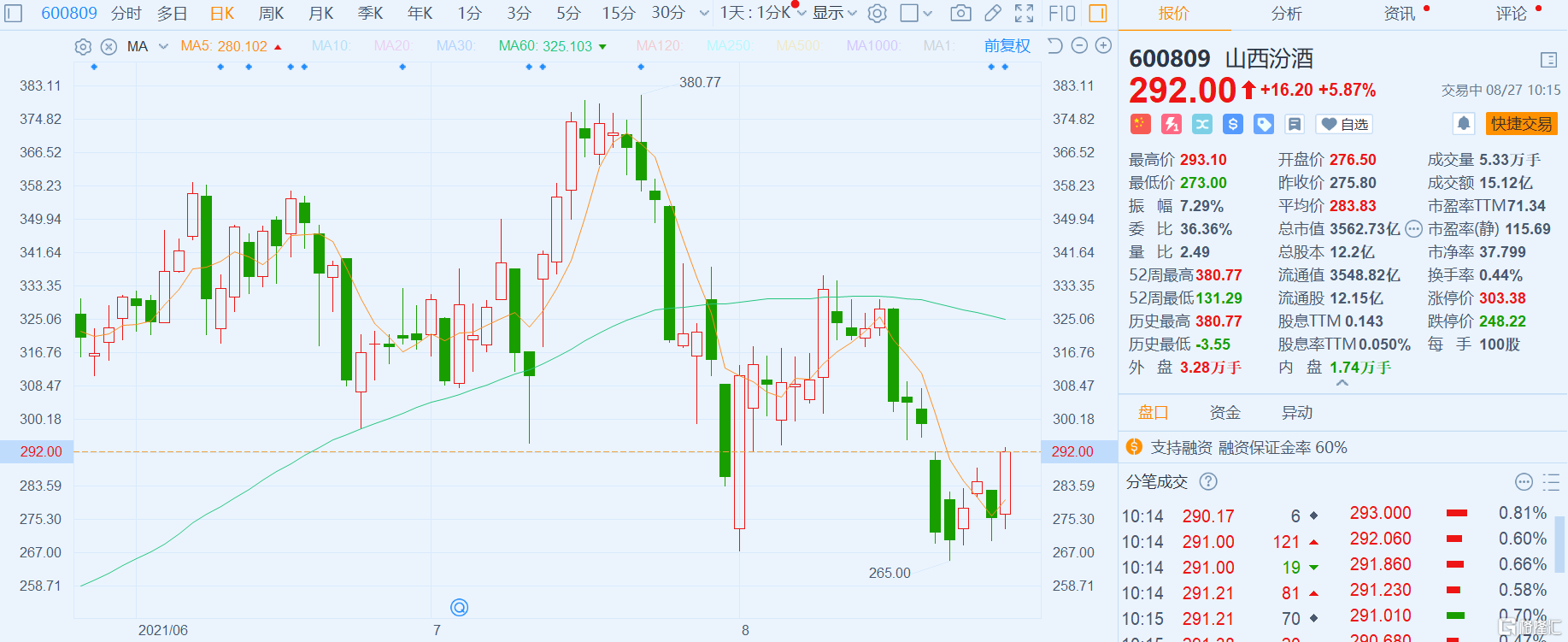1568x642 pixels.
Task: Select the 年K yearly chart
Action: pyautogui.click(x=420, y=13)
